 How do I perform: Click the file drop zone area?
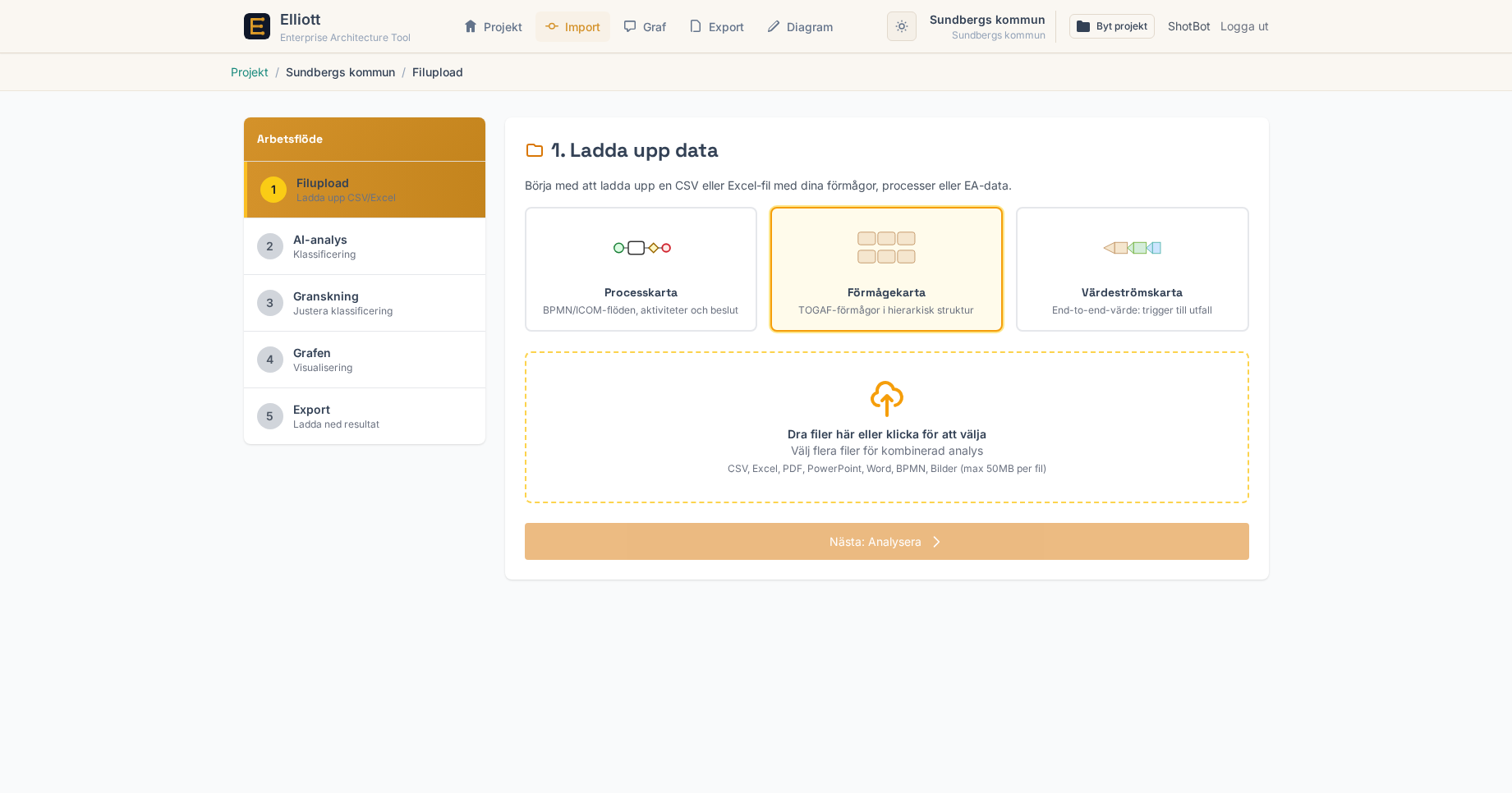886,427
